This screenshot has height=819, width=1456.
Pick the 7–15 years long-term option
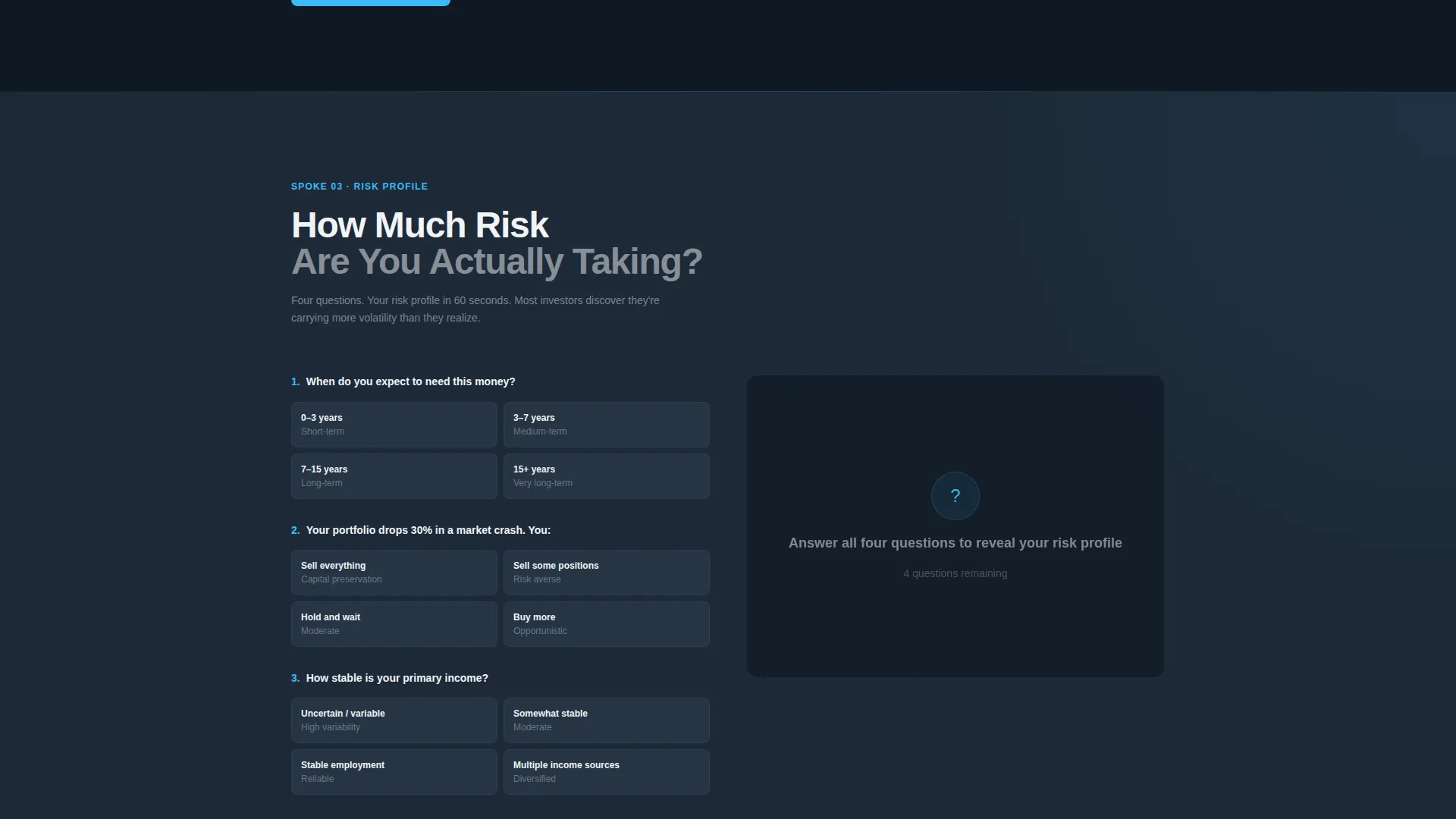[394, 476]
